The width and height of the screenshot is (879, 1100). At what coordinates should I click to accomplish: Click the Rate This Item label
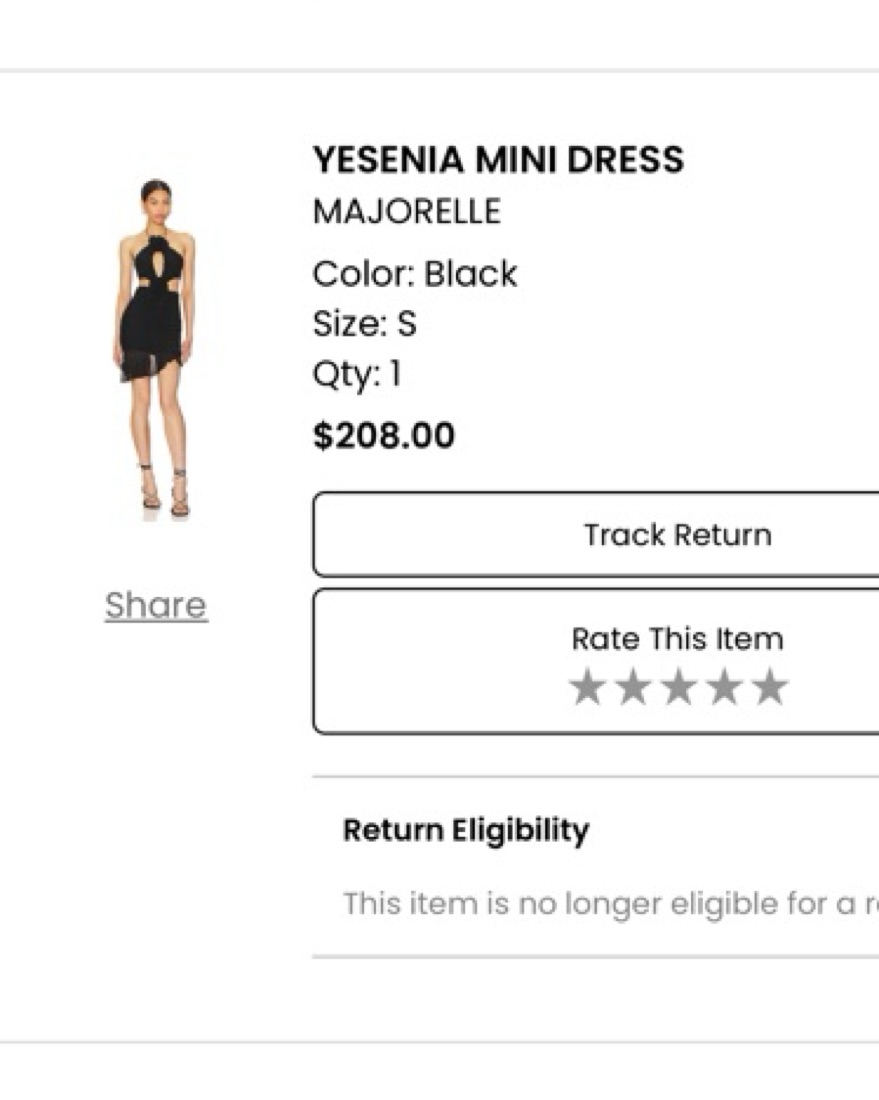click(677, 639)
